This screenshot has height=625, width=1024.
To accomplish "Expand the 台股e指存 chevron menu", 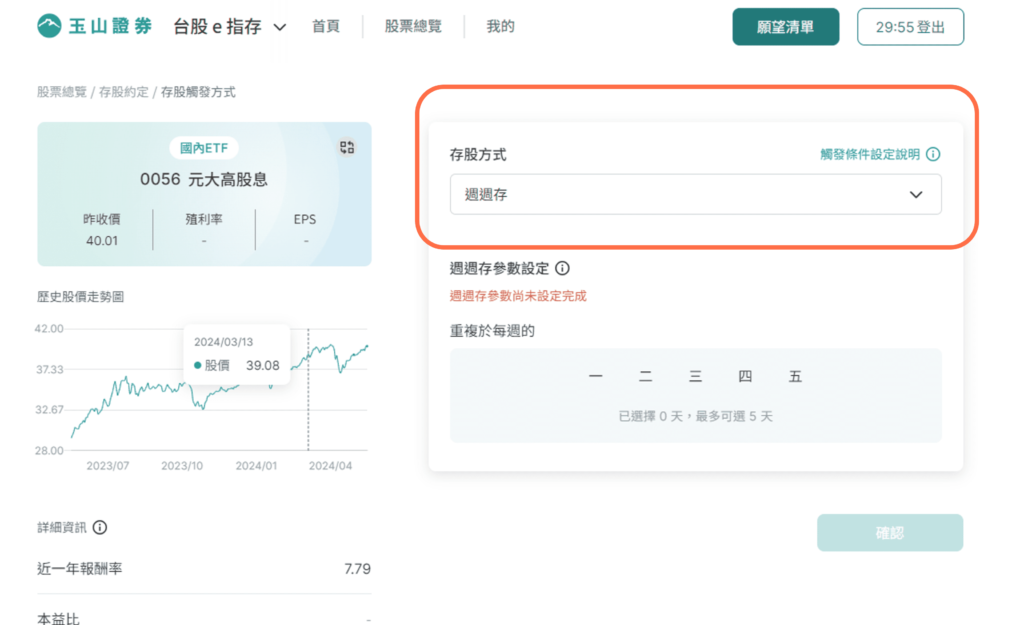I will tap(280, 27).
